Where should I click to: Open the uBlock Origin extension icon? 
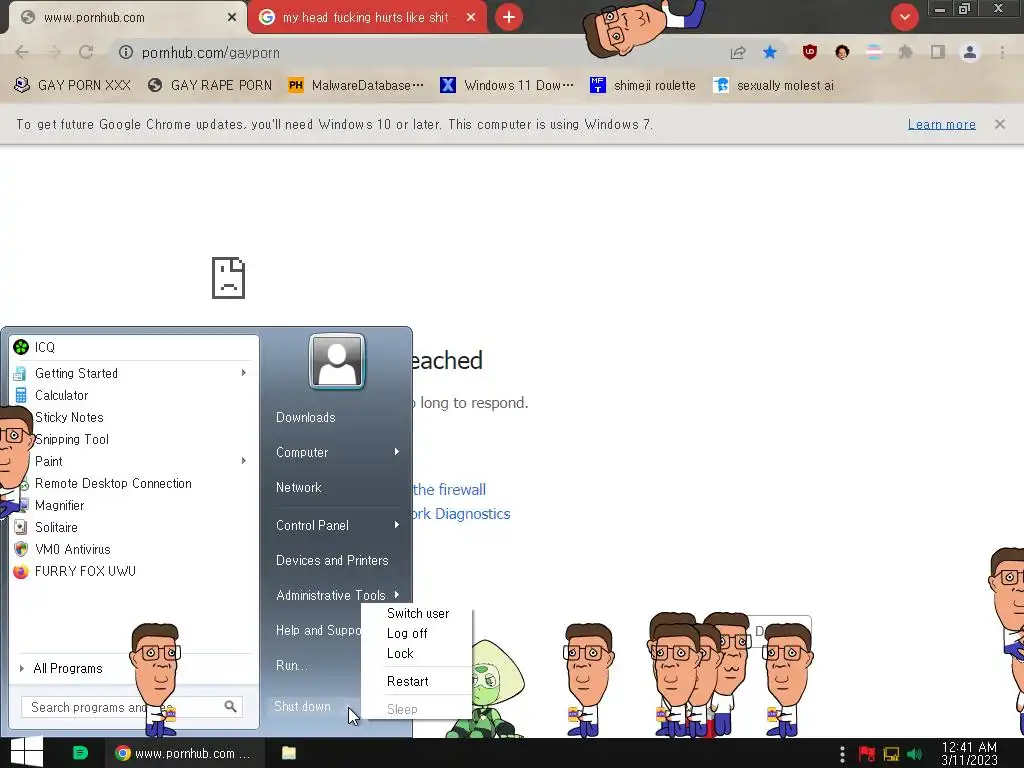810,52
